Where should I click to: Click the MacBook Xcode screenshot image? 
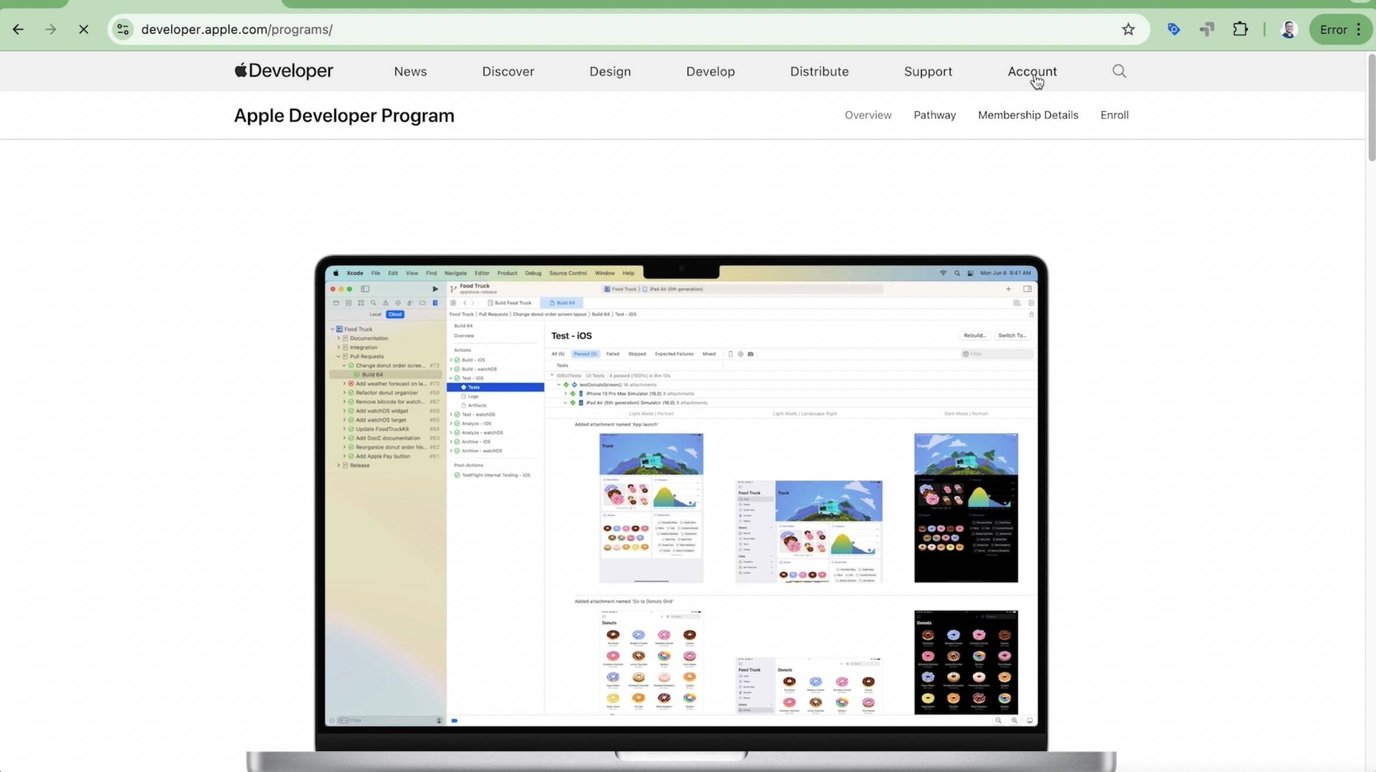tap(681, 500)
